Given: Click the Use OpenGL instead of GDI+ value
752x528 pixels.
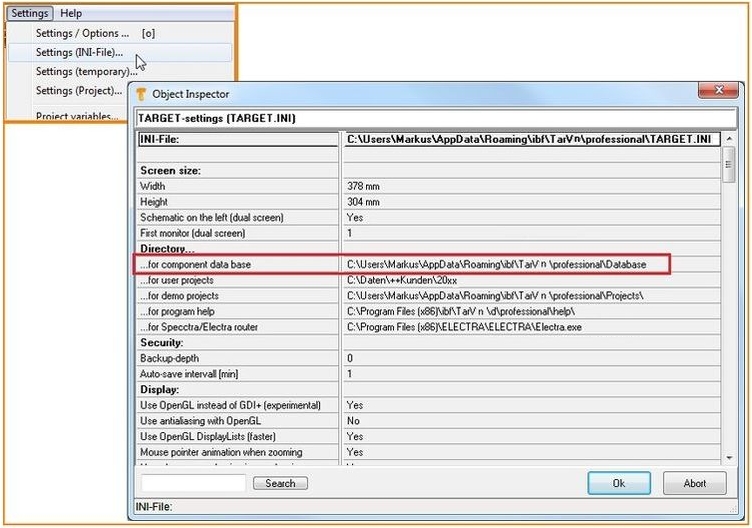Looking at the screenshot, I should point(354,405).
